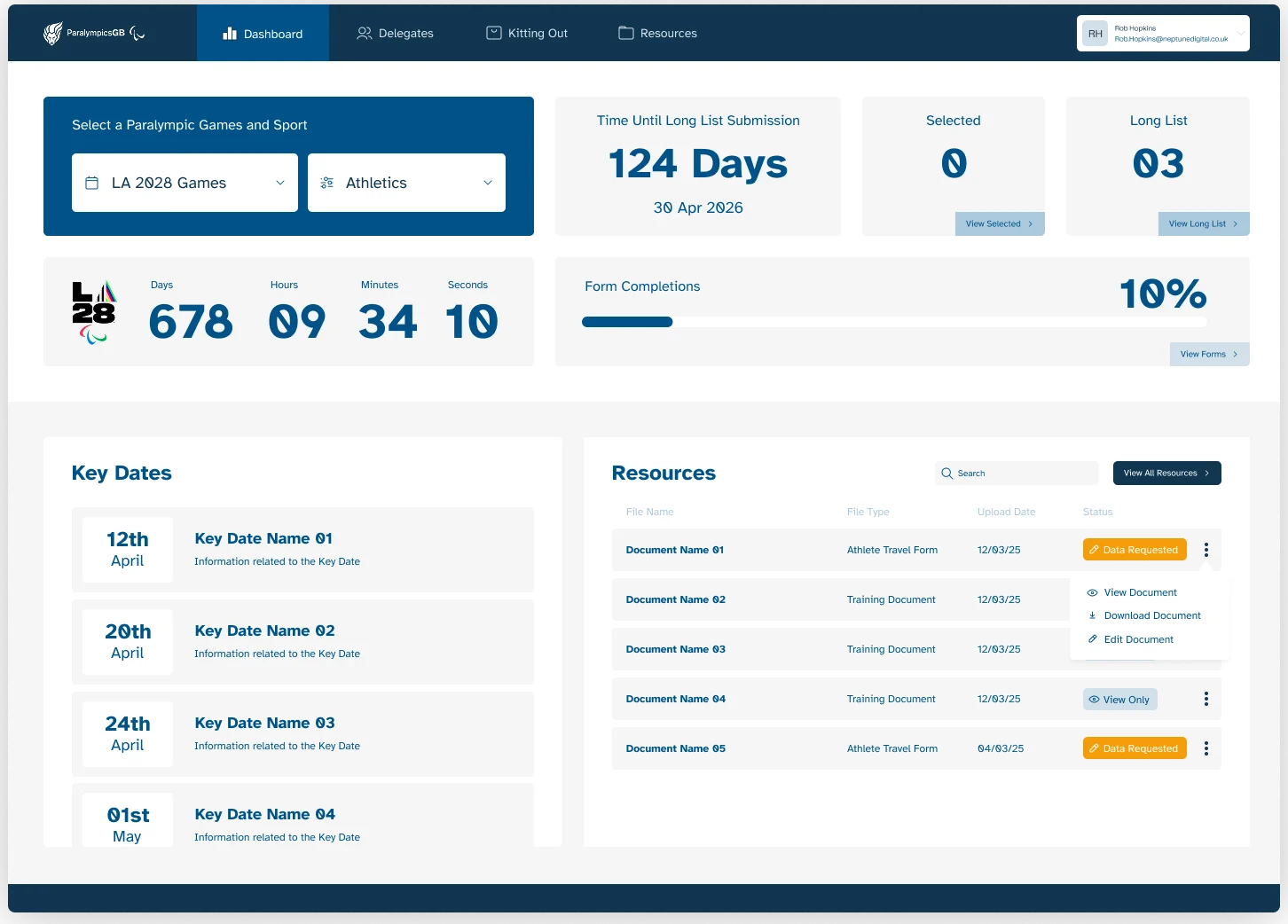Open the LA 2028 Games dropdown
This screenshot has width=1288, height=924.
pyautogui.click(x=185, y=183)
